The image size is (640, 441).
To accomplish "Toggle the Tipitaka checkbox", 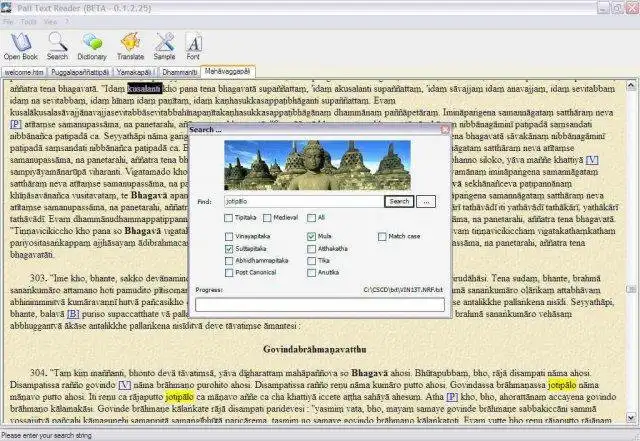I will pyautogui.click(x=229, y=218).
